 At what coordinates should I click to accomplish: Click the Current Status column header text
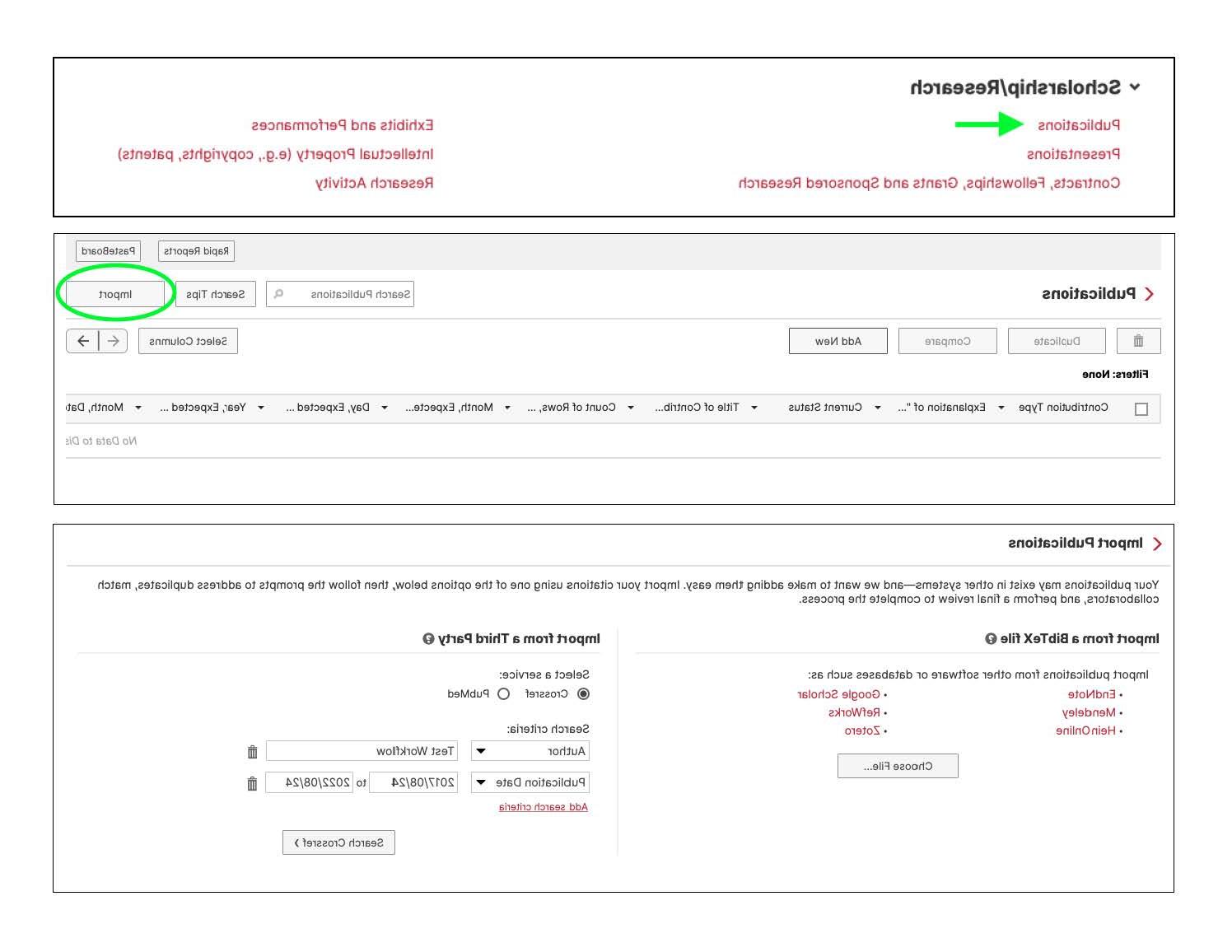point(825,408)
